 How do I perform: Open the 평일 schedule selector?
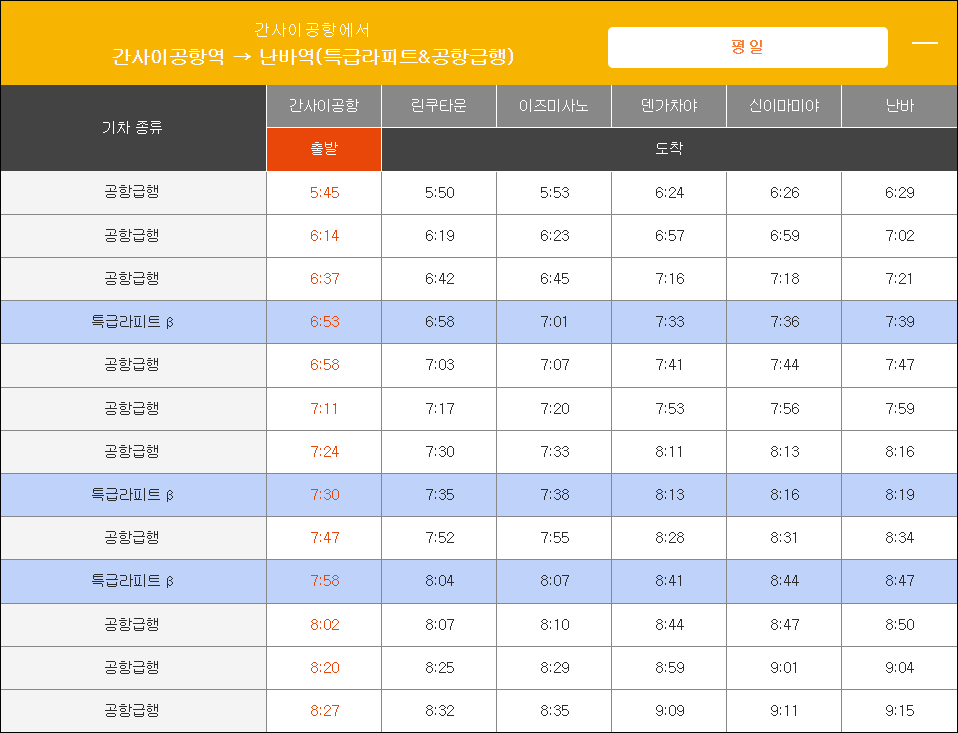coord(749,47)
